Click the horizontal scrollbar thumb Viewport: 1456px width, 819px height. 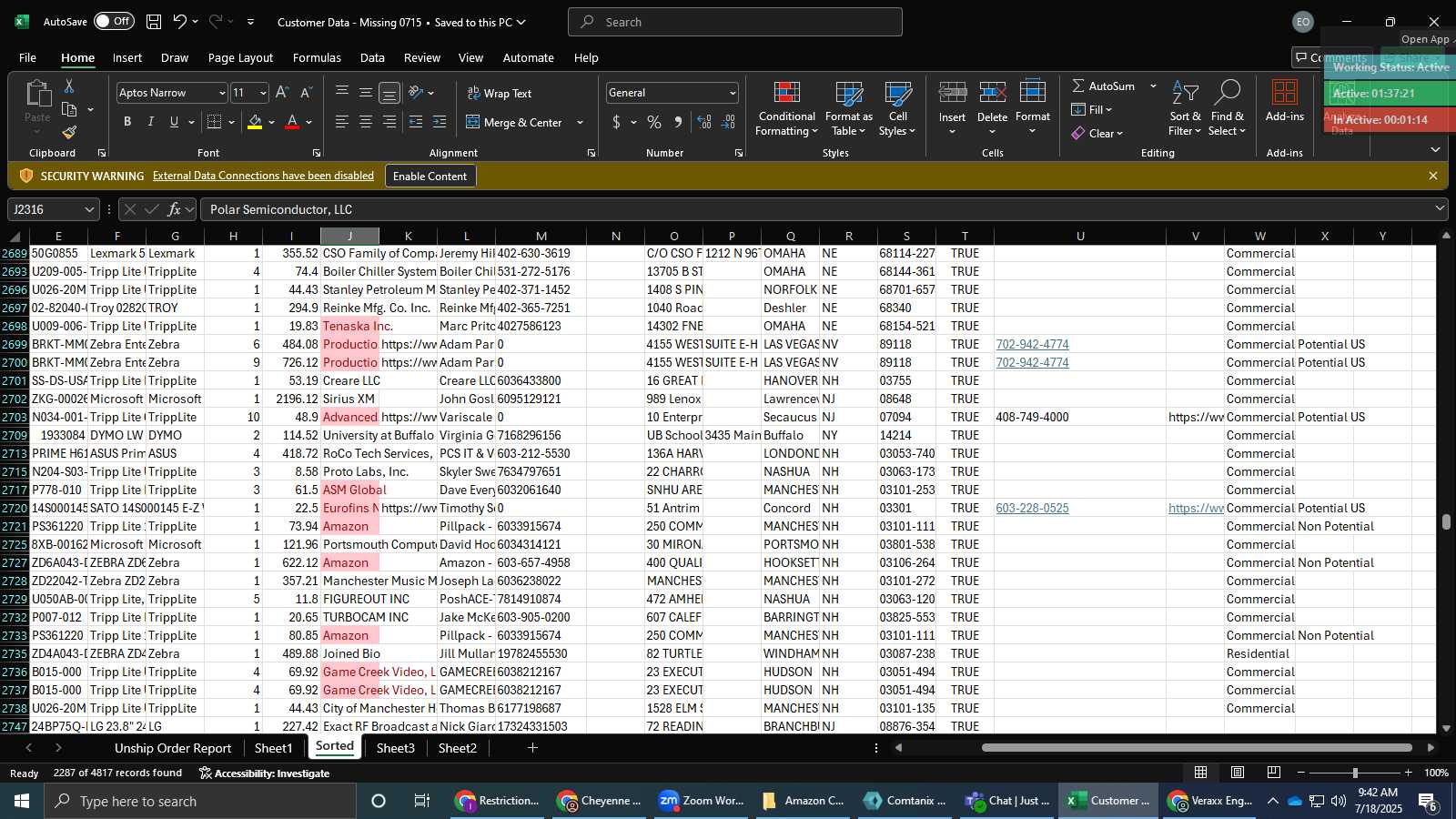pos(1197,748)
